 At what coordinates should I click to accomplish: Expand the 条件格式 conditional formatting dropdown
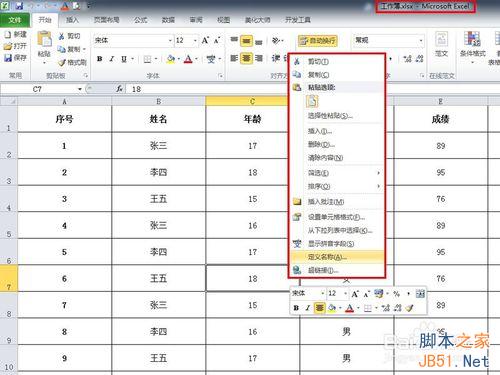tap(472, 62)
